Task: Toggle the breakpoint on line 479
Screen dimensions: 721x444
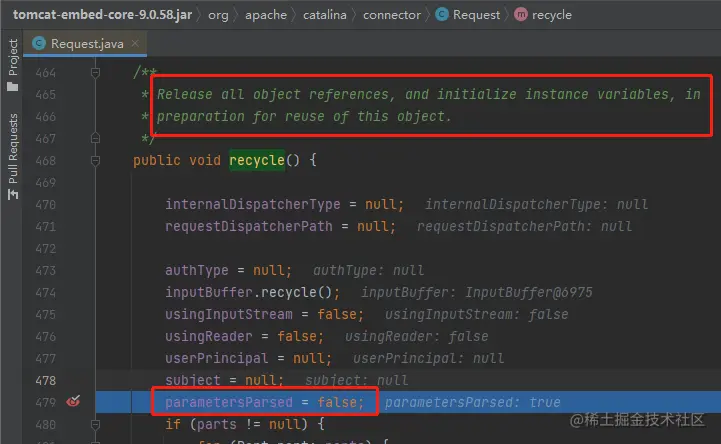Action: pos(73,401)
